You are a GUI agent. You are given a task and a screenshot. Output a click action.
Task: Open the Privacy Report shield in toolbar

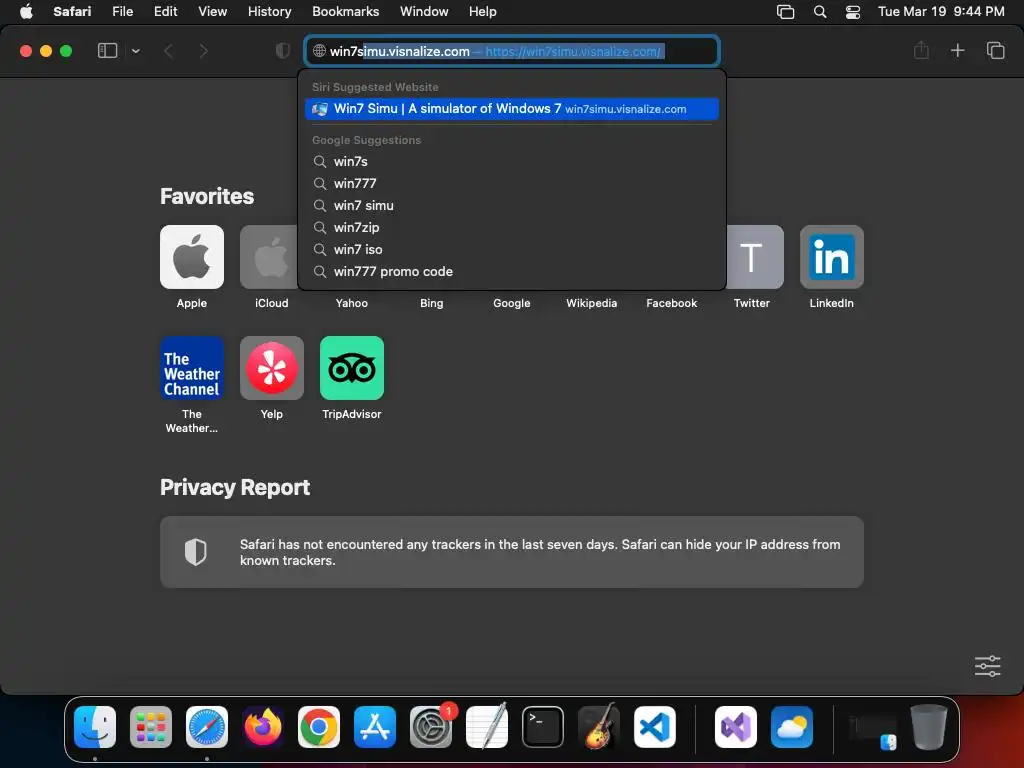tap(283, 51)
